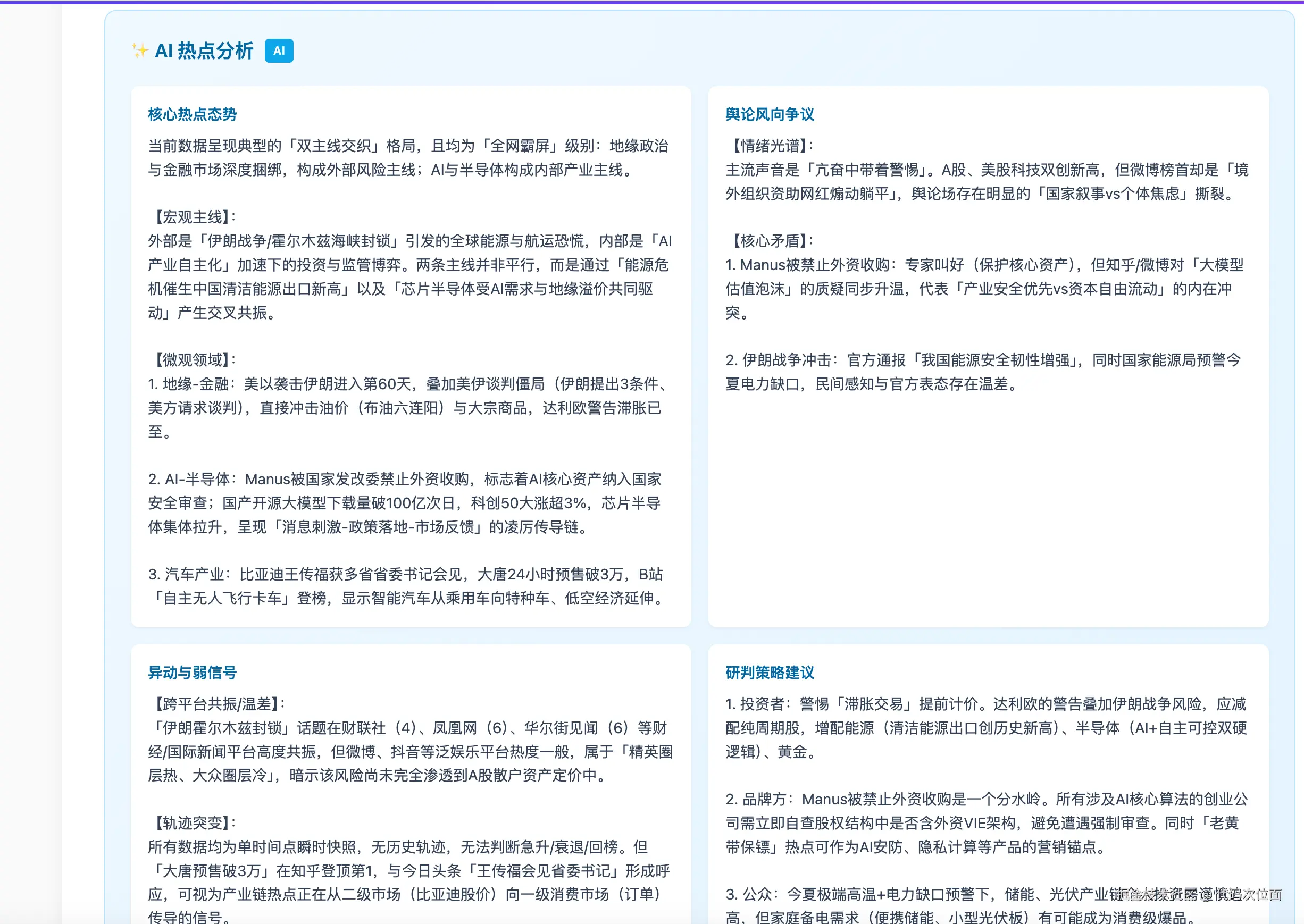
Task: Click the 【情绪光谱】 subsection label
Action: [x=770, y=146]
